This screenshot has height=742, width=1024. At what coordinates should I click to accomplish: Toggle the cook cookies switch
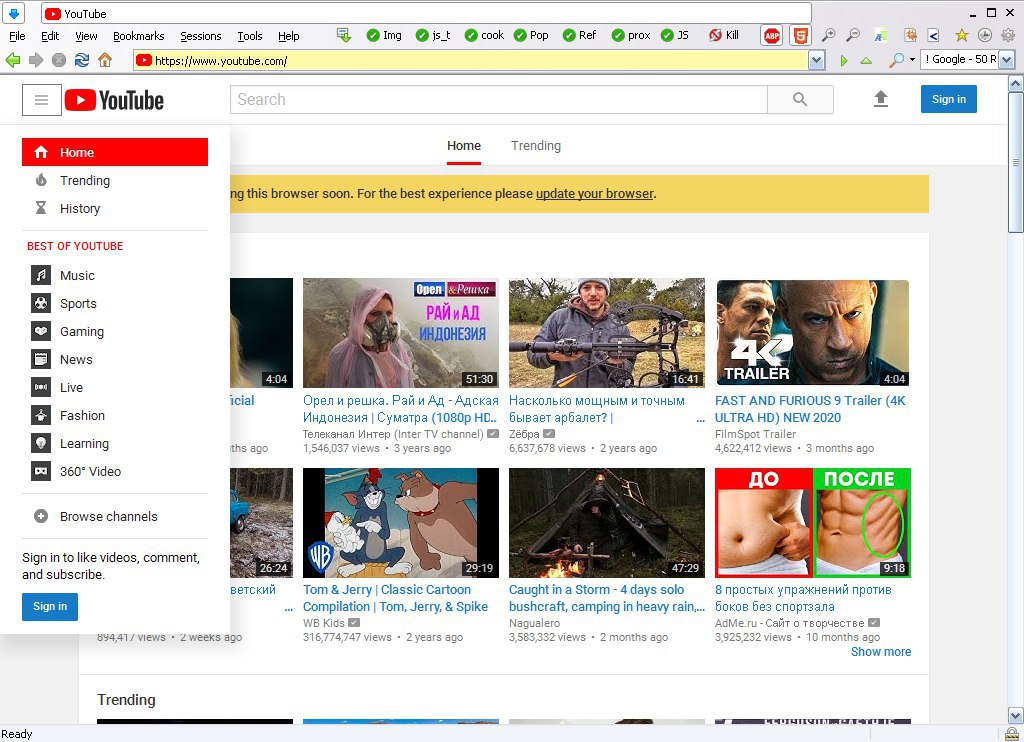tap(484, 35)
